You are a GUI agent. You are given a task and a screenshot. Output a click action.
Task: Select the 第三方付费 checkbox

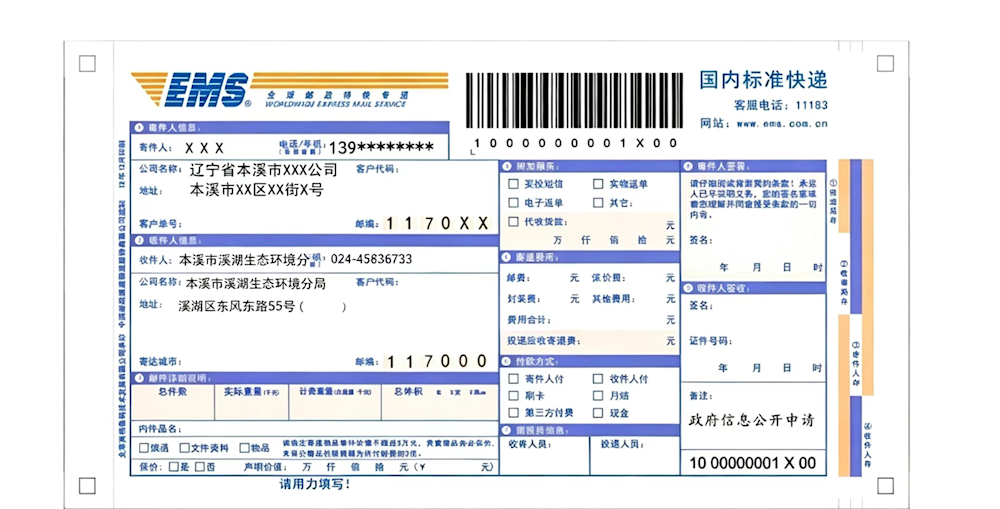pos(513,413)
